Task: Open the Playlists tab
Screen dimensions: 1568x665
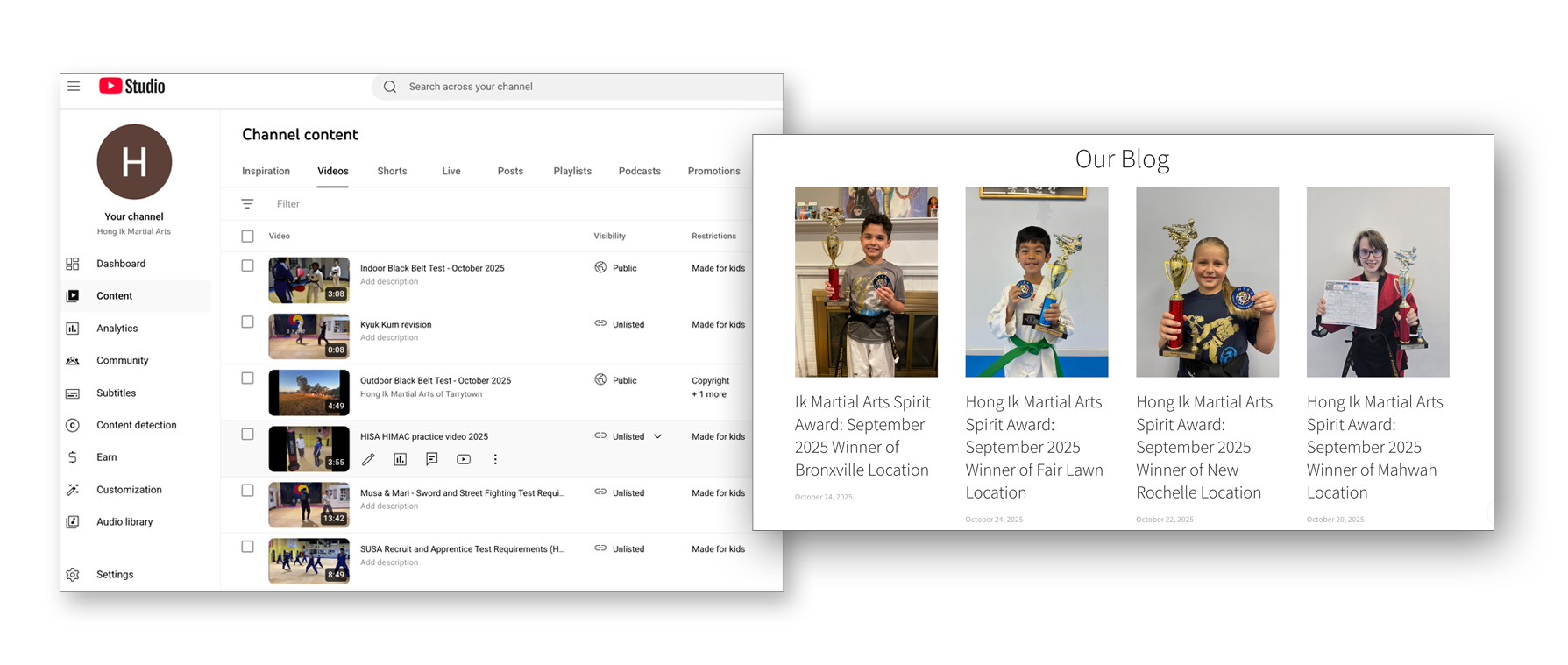Action: tap(572, 171)
